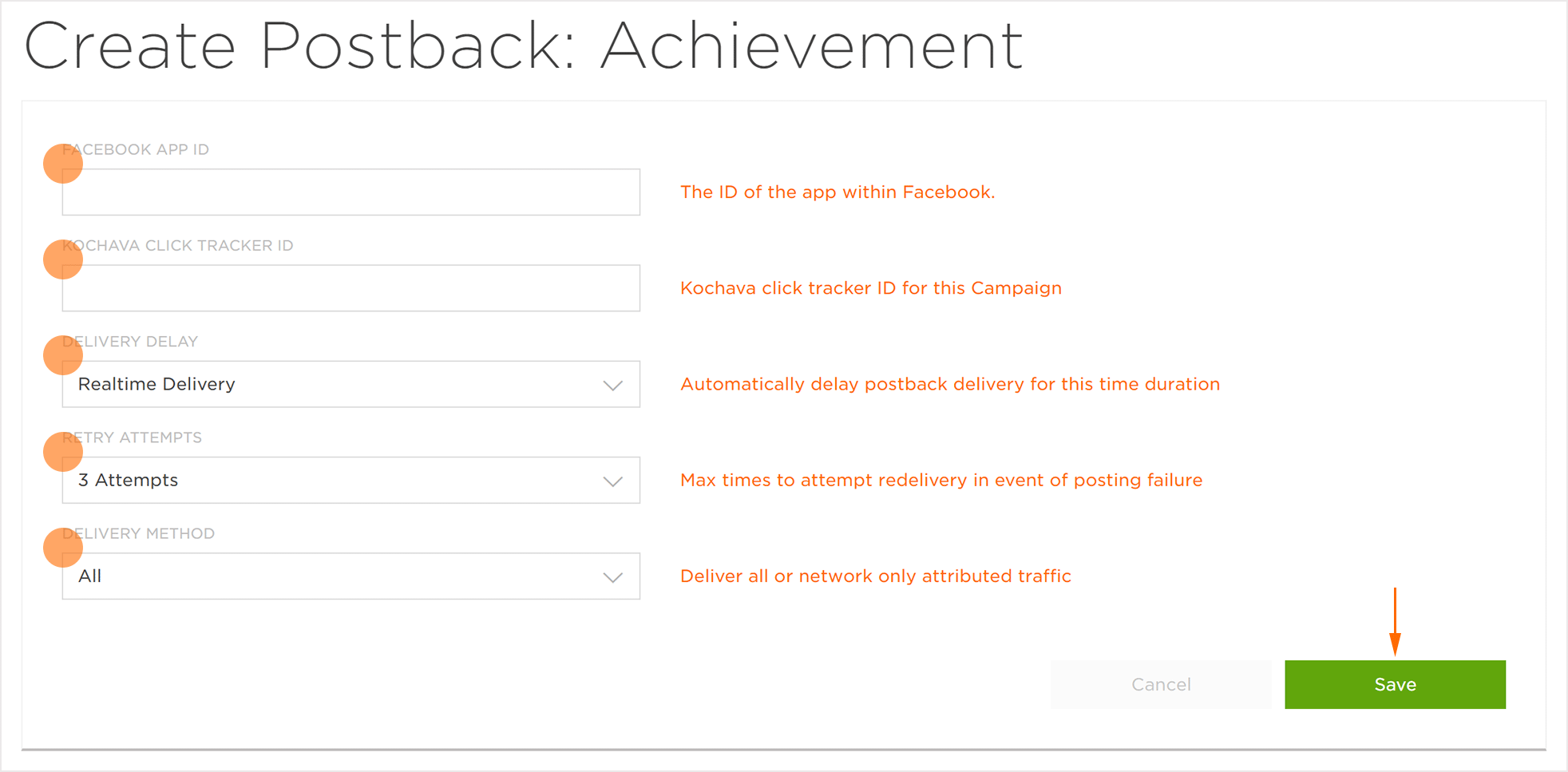Click the chevron arrow in Retry Attempts dropdown
Image resolution: width=1568 pixels, height=772 pixels.
[612, 481]
